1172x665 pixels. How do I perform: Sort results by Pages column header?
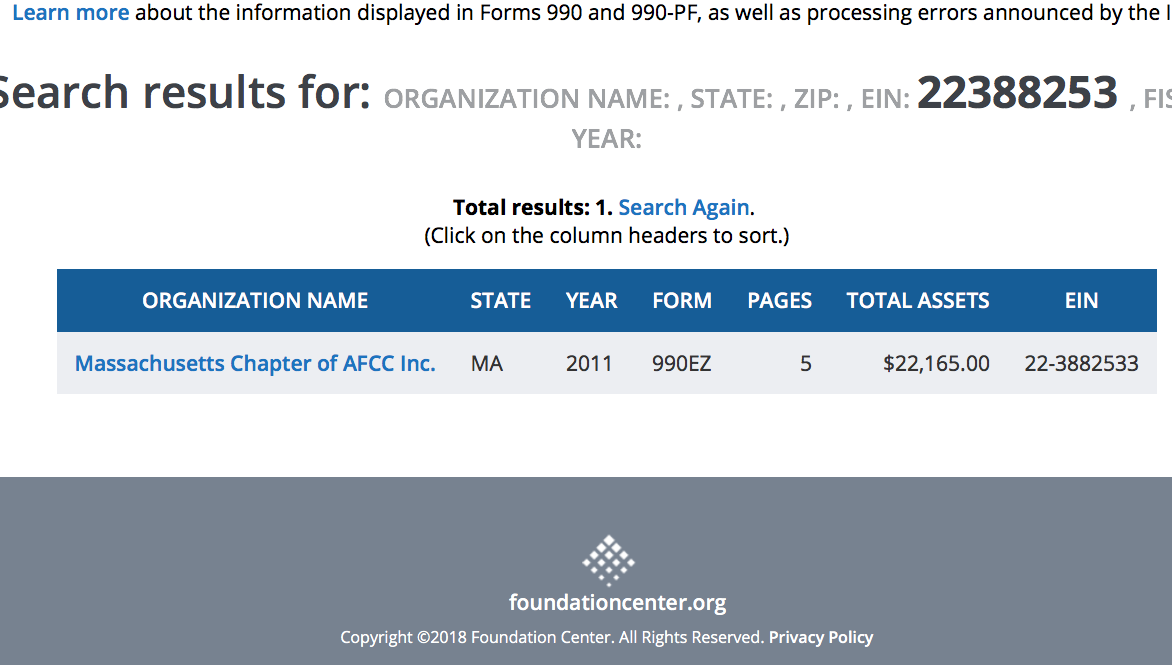pyautogui.click(x=779, y=301)
